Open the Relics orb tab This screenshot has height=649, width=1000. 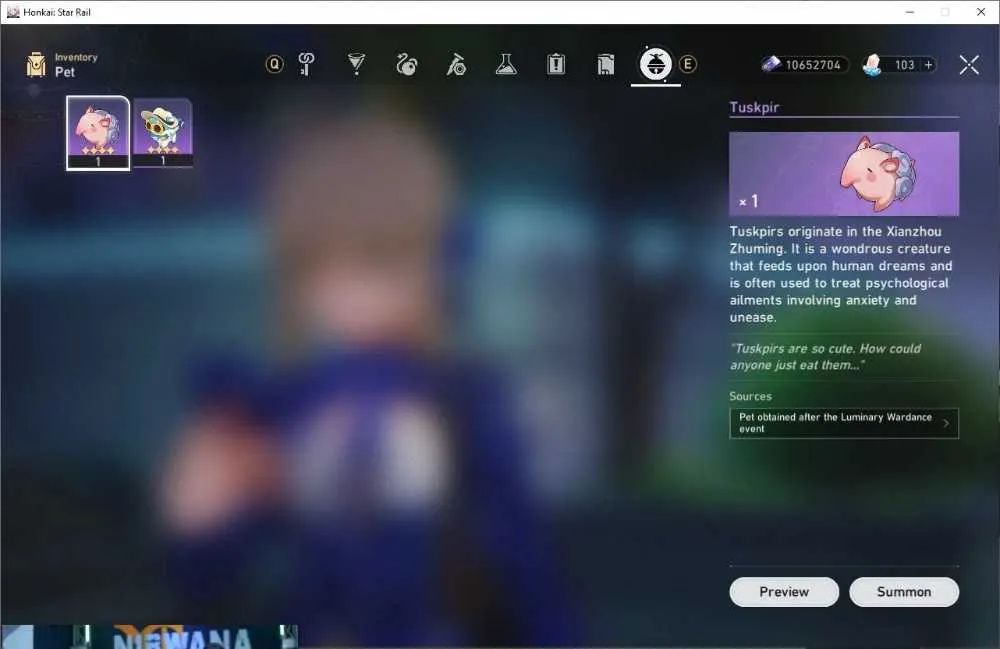click(406, 64)
